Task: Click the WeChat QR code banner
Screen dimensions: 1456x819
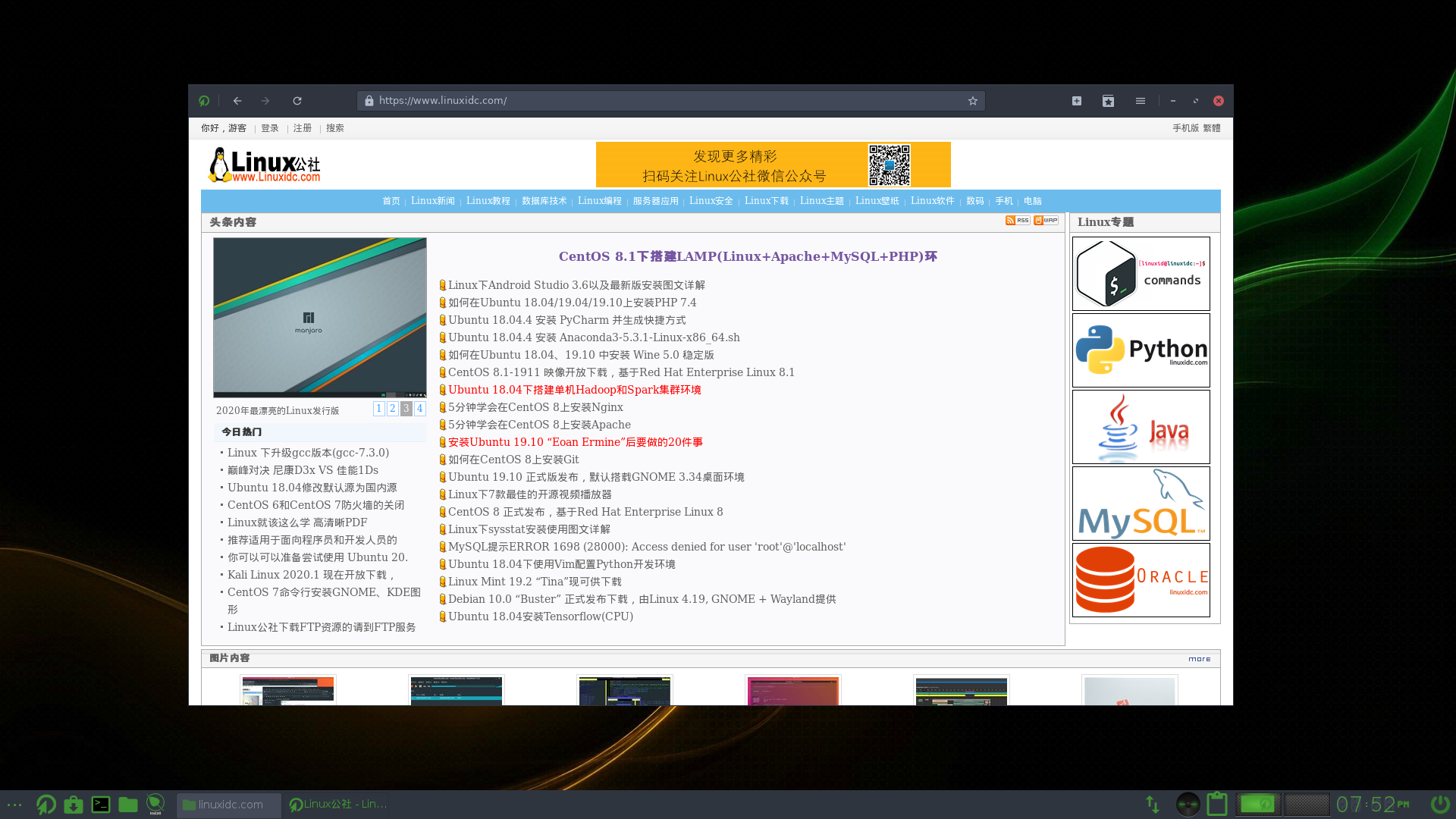Action: (x=773, y=165)
